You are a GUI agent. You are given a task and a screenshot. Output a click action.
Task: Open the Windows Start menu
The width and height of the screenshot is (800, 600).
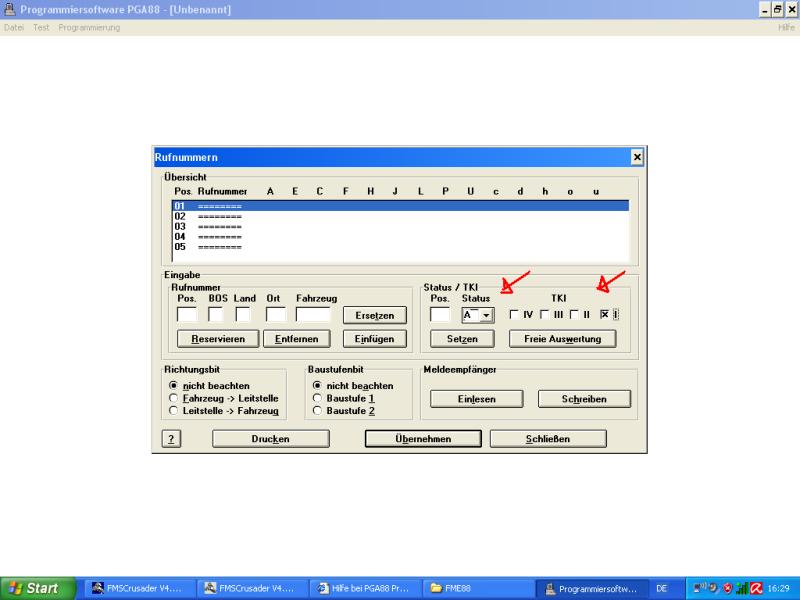pyautogui.click(x=36, y=588)
